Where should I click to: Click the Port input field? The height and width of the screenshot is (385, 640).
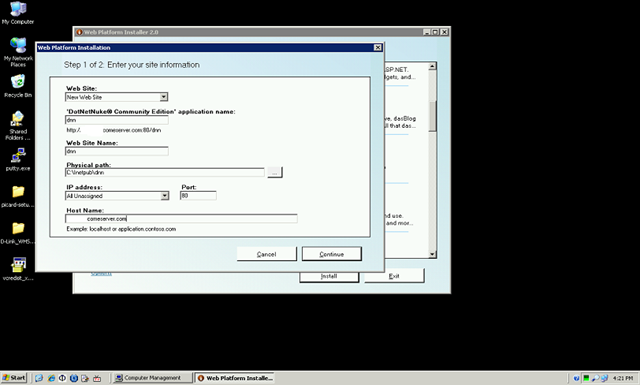[x=198, y=196]
